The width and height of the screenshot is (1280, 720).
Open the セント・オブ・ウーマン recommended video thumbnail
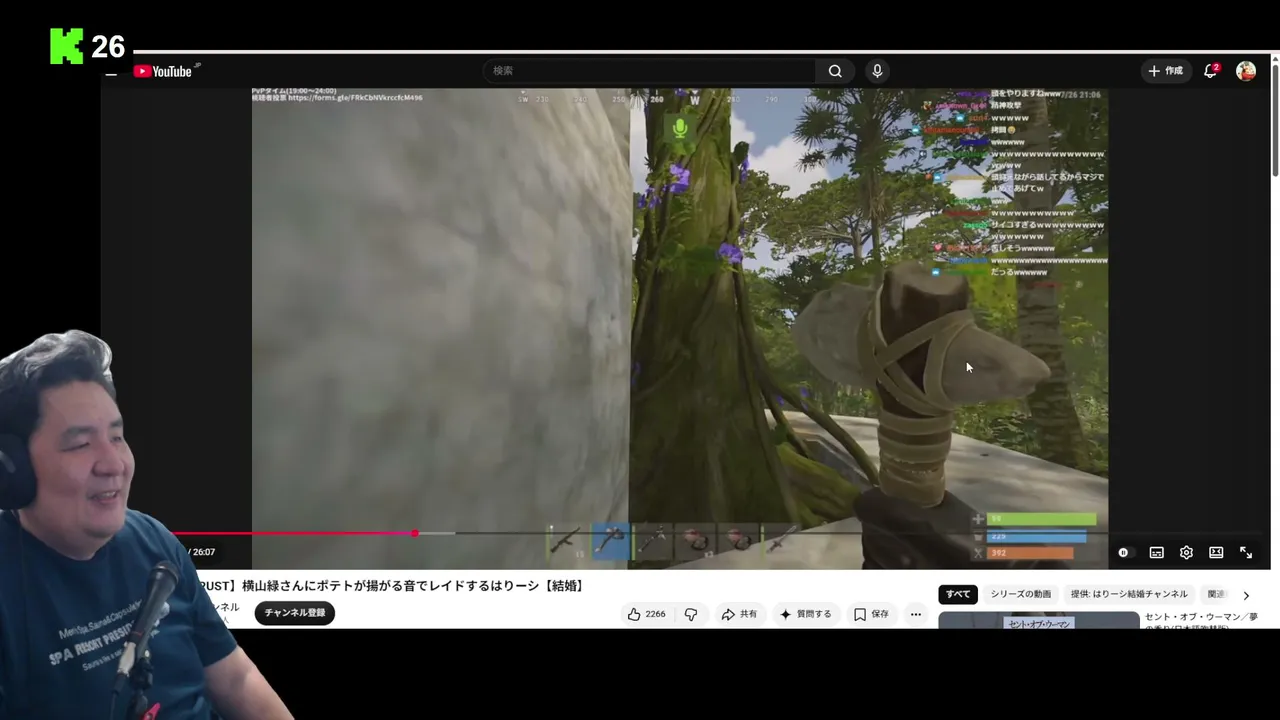(1038, 620)
